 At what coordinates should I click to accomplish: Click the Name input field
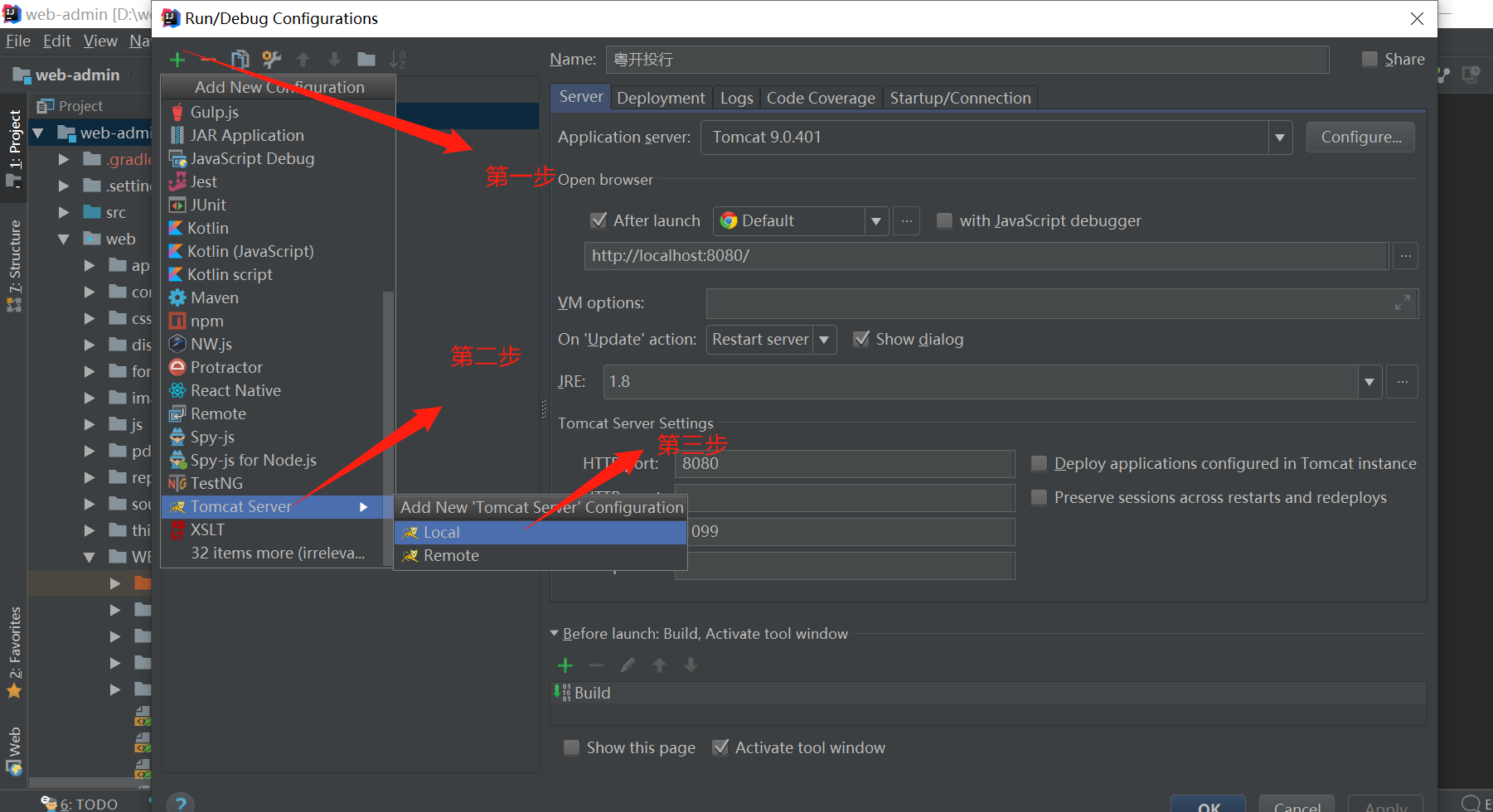click(967, 60)
